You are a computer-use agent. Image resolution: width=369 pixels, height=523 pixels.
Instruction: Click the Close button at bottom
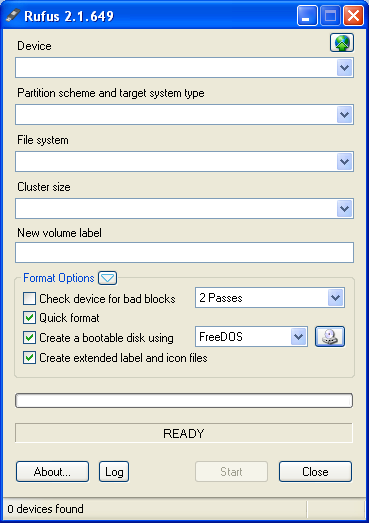[315, 472]
